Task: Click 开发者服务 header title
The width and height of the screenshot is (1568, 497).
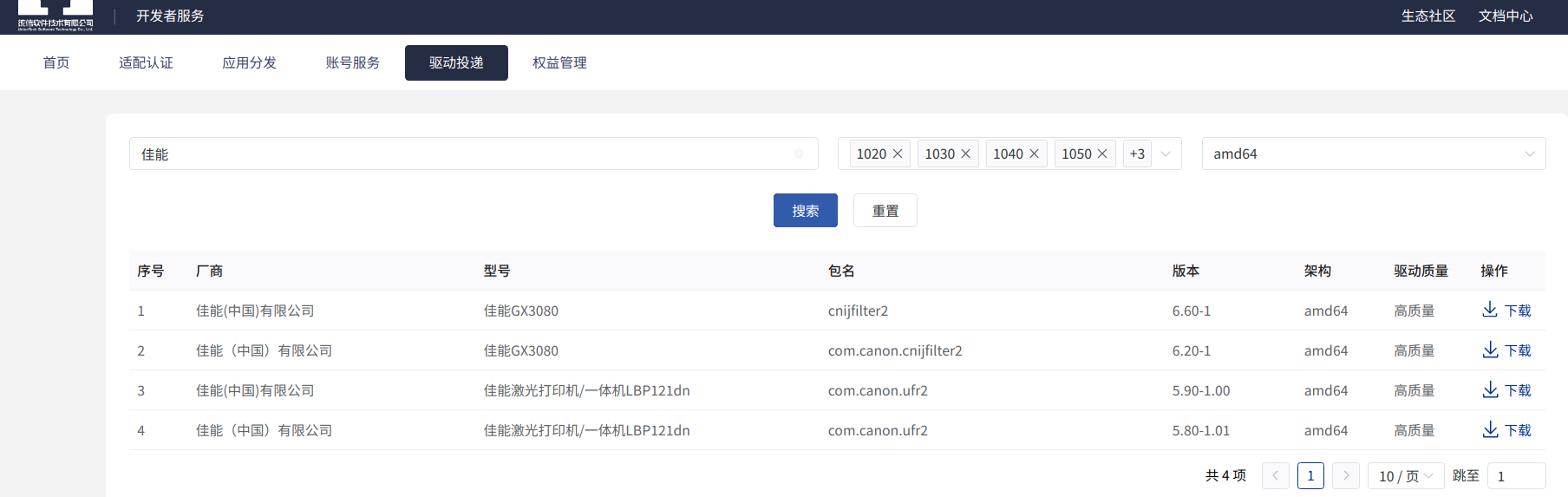Action: tap(170, 16)
